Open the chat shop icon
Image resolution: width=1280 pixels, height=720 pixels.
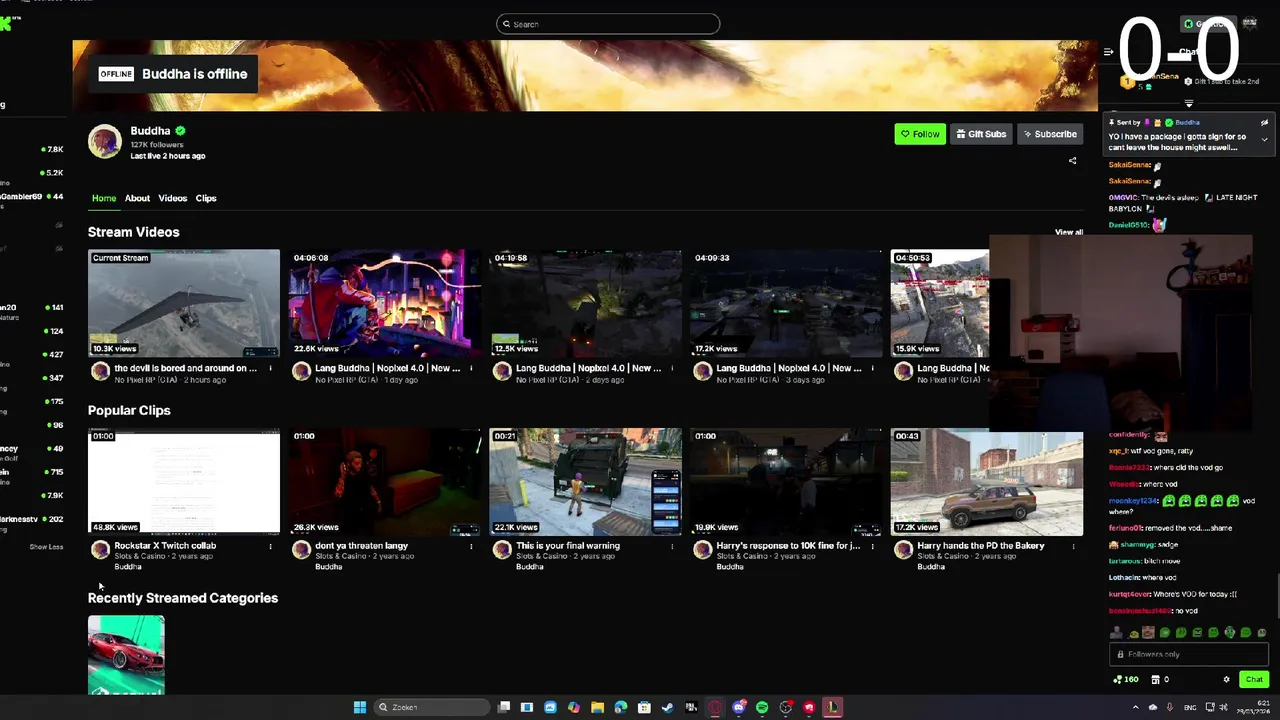pos(1156,680)
